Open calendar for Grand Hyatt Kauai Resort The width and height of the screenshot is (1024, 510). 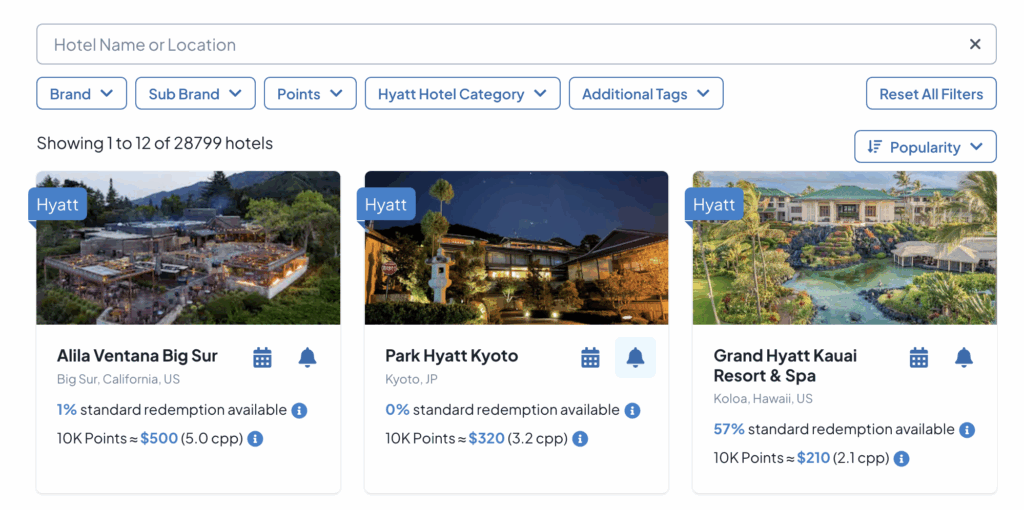pos(918,357)
